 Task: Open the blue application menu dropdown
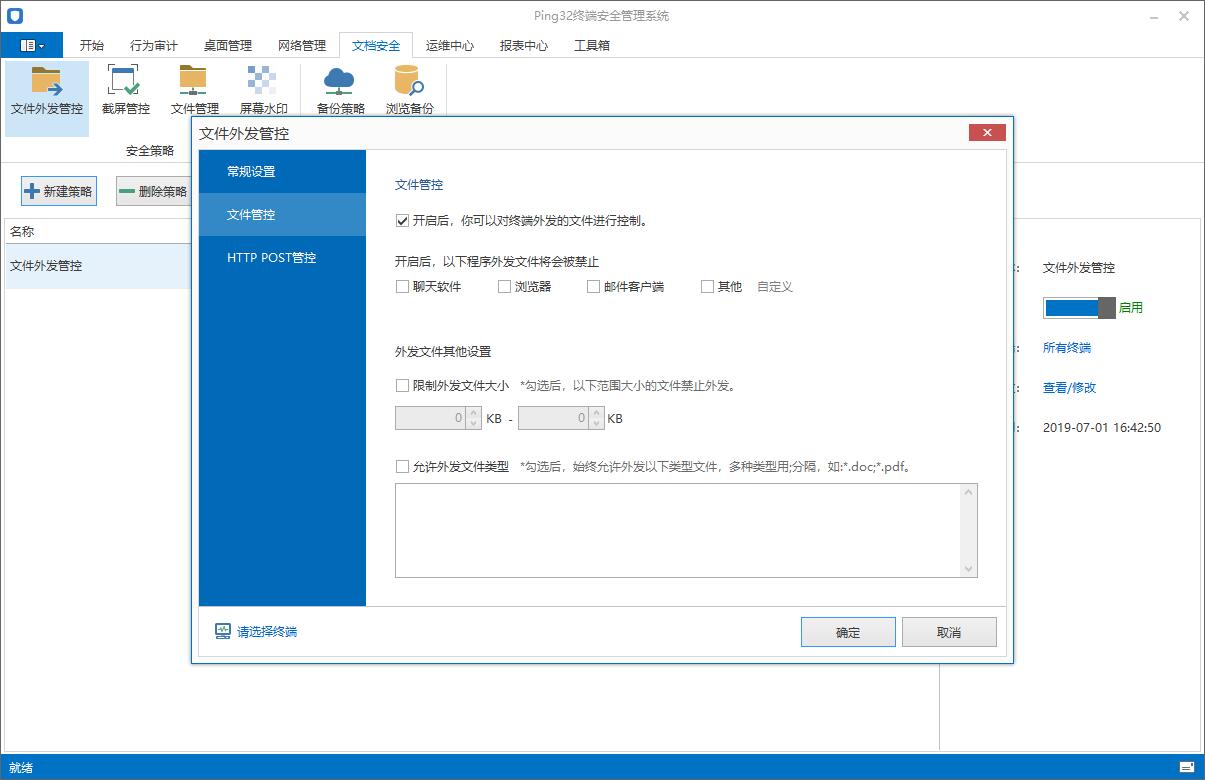[x=32, y=45]
